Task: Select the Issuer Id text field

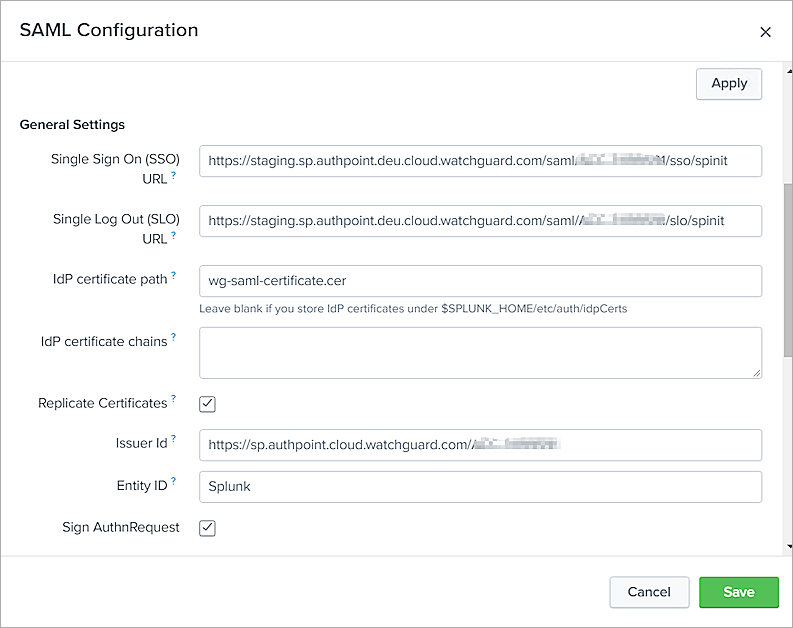Action: [480, 444]
